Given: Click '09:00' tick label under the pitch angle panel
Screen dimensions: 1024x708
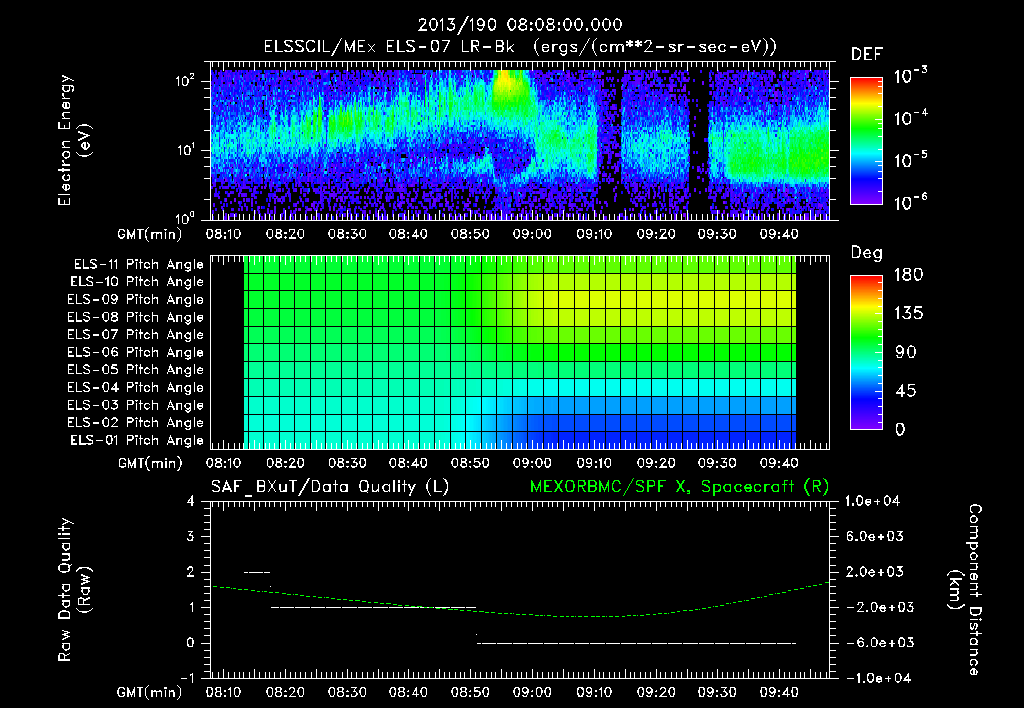Looking at the screenshot, I should pos(532,464).
